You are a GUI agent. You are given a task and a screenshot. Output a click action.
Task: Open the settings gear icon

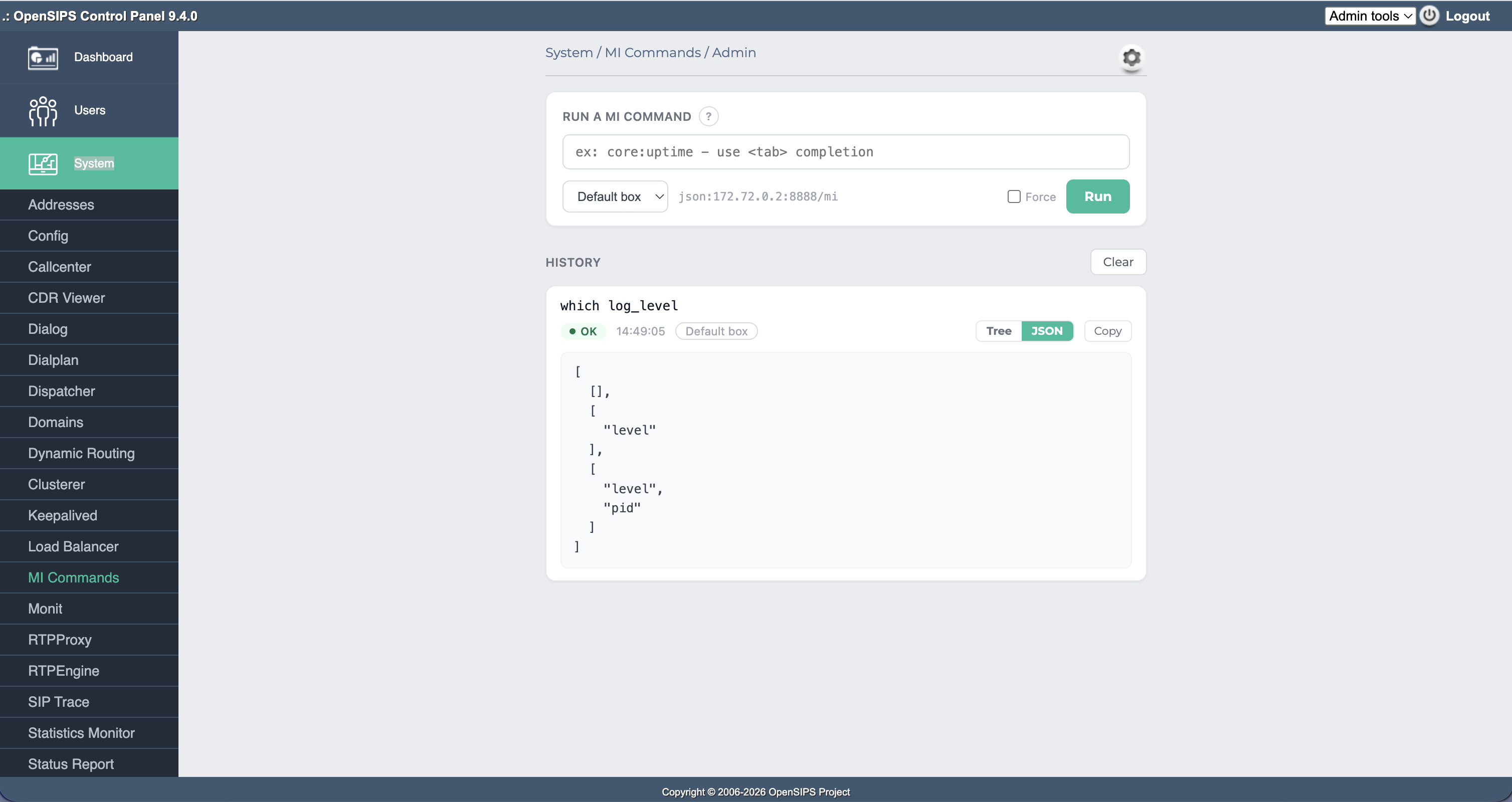coord(1131,58)
